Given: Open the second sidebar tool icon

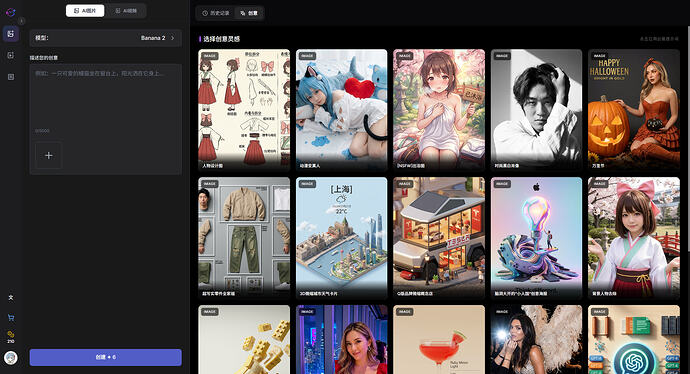Looking at the screenshot, I should coord(11,55).
